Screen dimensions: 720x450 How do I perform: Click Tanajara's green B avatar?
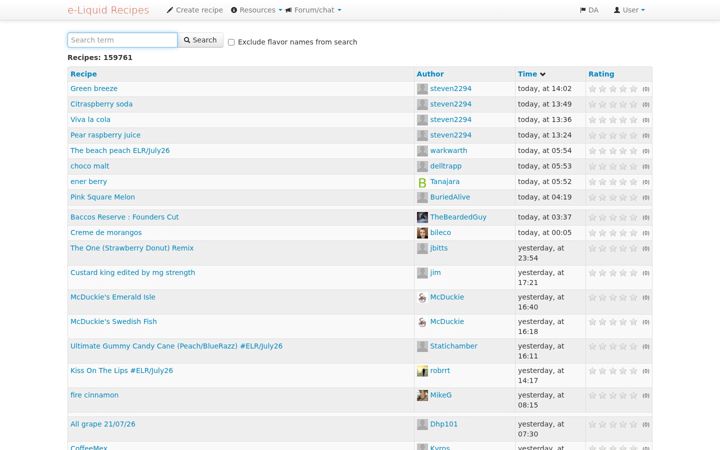422,182
